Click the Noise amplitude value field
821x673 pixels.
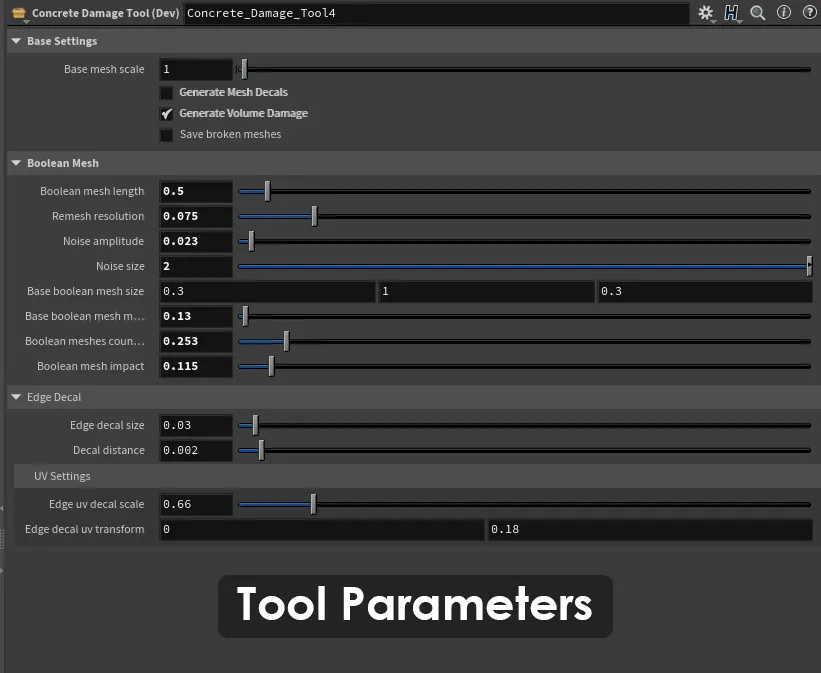pos(196,241)
